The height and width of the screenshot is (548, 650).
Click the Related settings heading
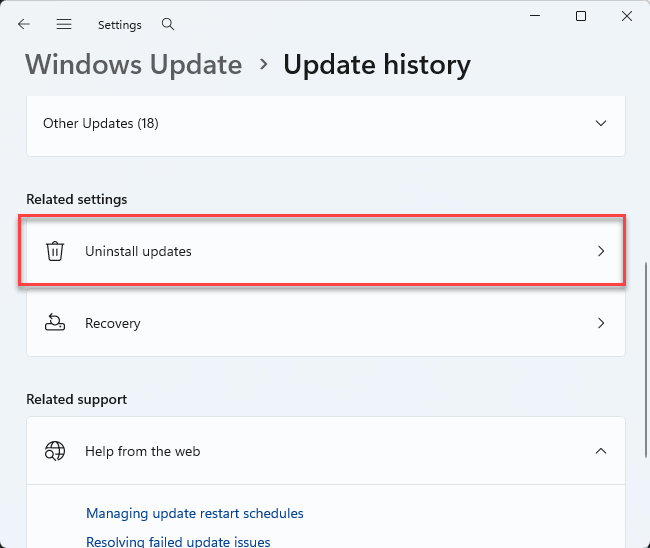(x=77, y=199)
